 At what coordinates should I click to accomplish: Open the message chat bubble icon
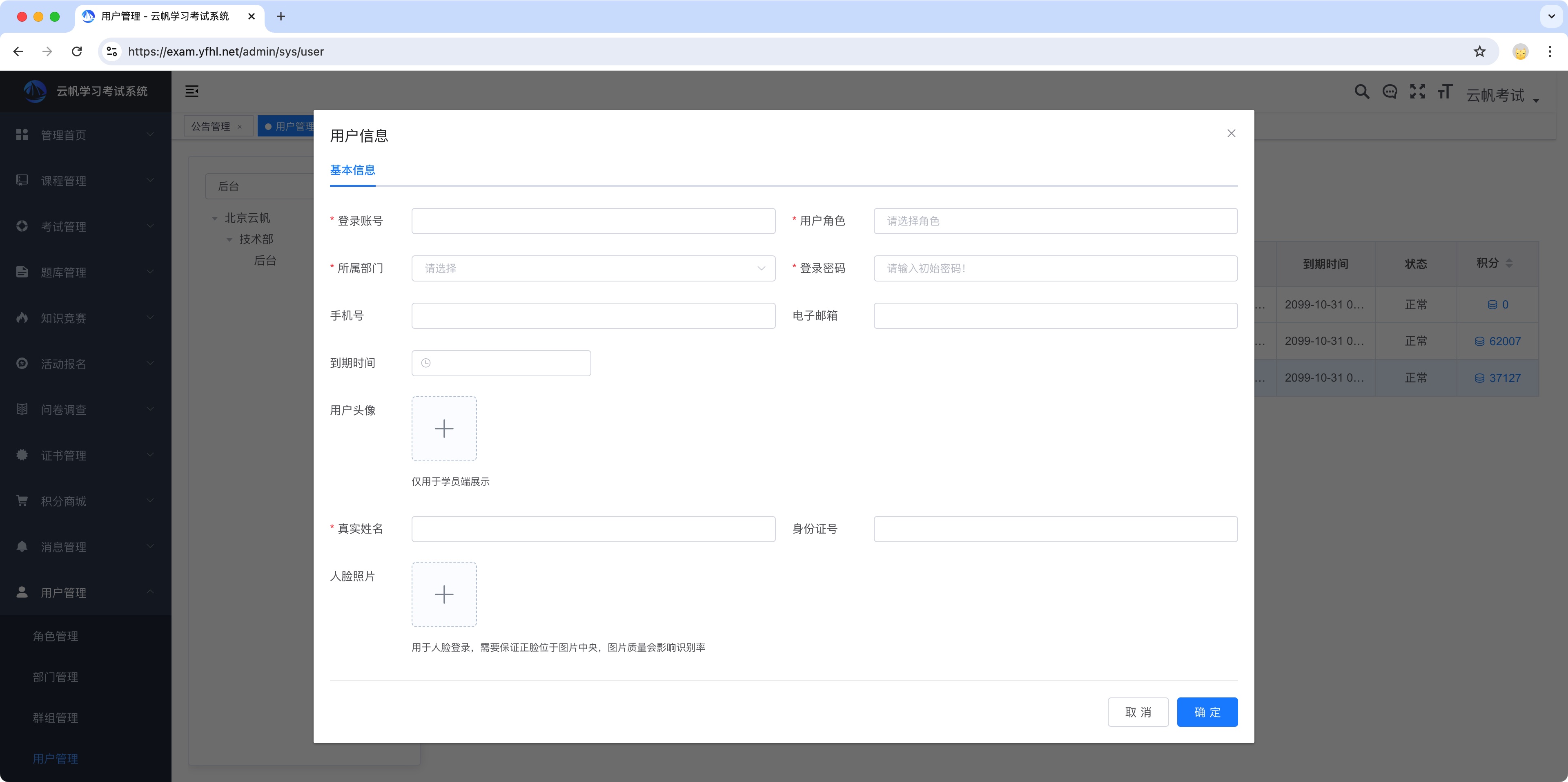(1390, 92)
